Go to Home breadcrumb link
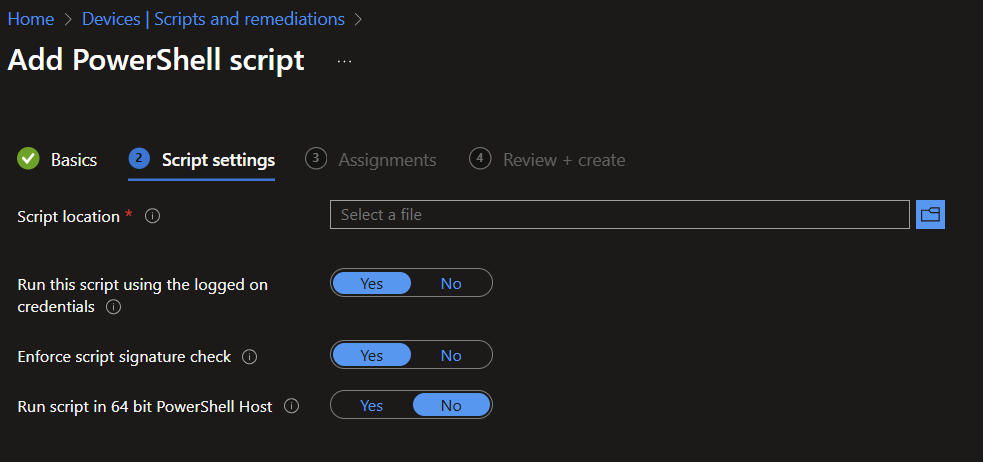 (x=30, y=19)
